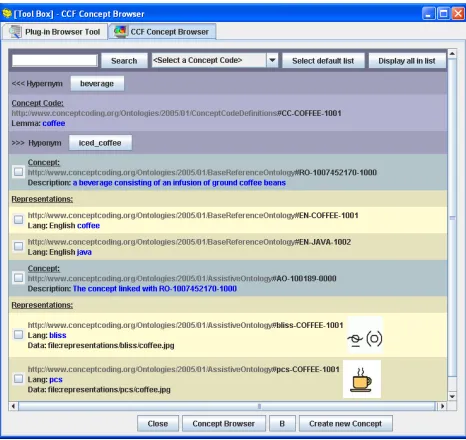The width and height of the screenshot is (466, 440).
Task: Click the CC-COFFEE-1001 concept code URL
Action: [176, 113]
